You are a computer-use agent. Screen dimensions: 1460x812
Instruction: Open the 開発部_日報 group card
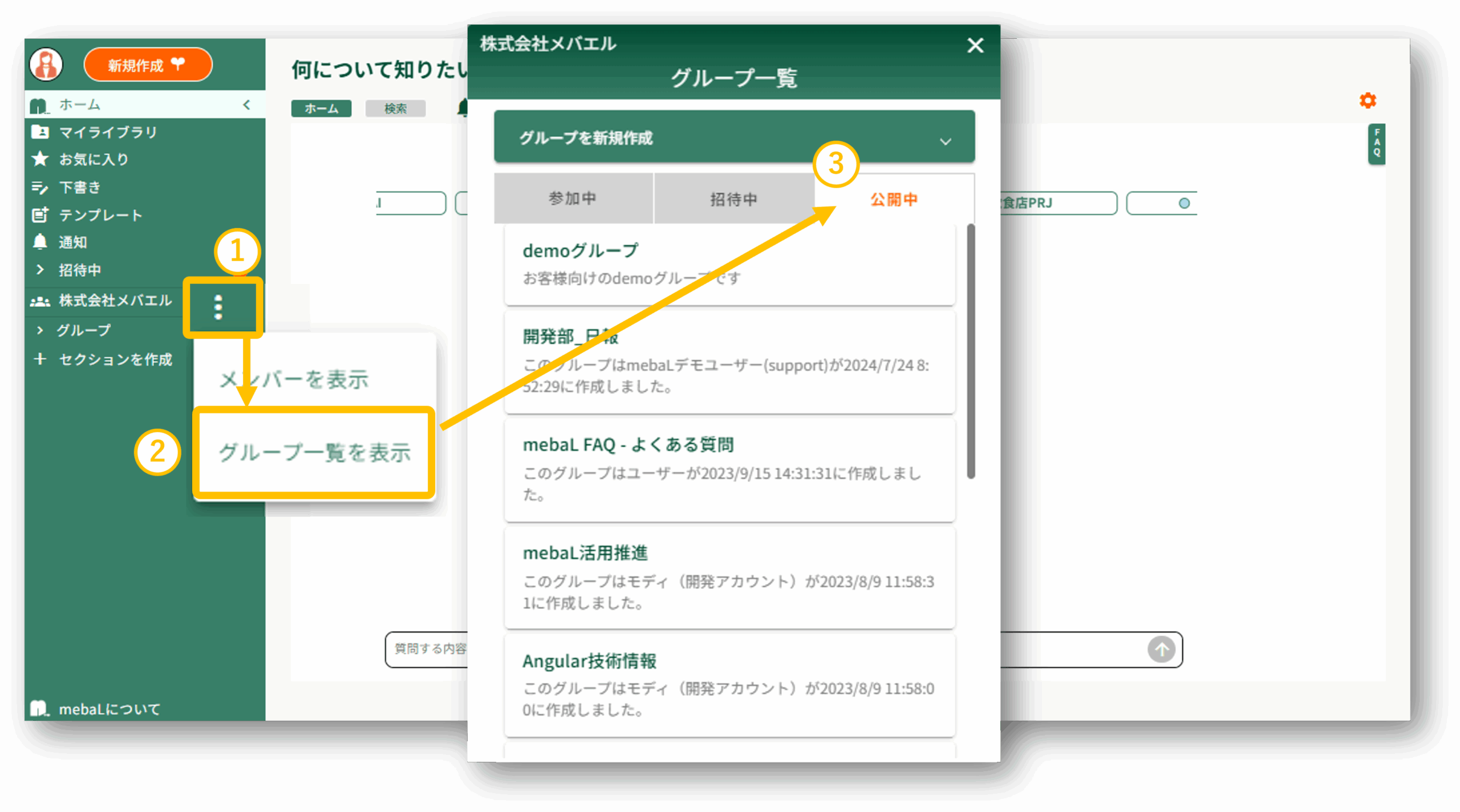[x=729, y=362]
